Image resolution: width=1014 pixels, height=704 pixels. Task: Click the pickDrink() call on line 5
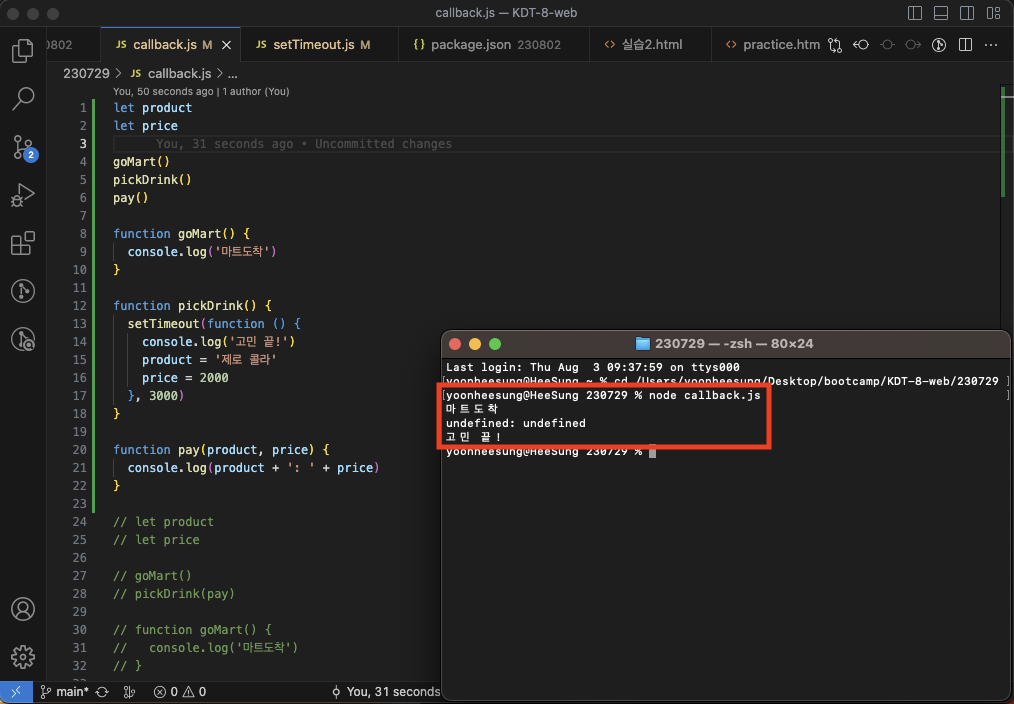(152, 180)
